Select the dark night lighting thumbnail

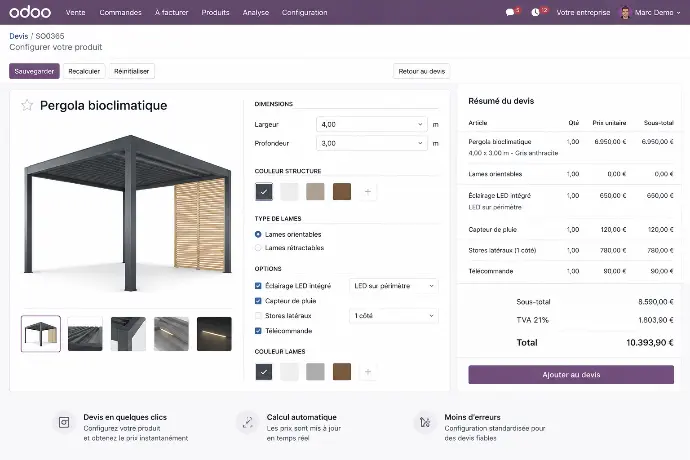[x=214, y=334]
